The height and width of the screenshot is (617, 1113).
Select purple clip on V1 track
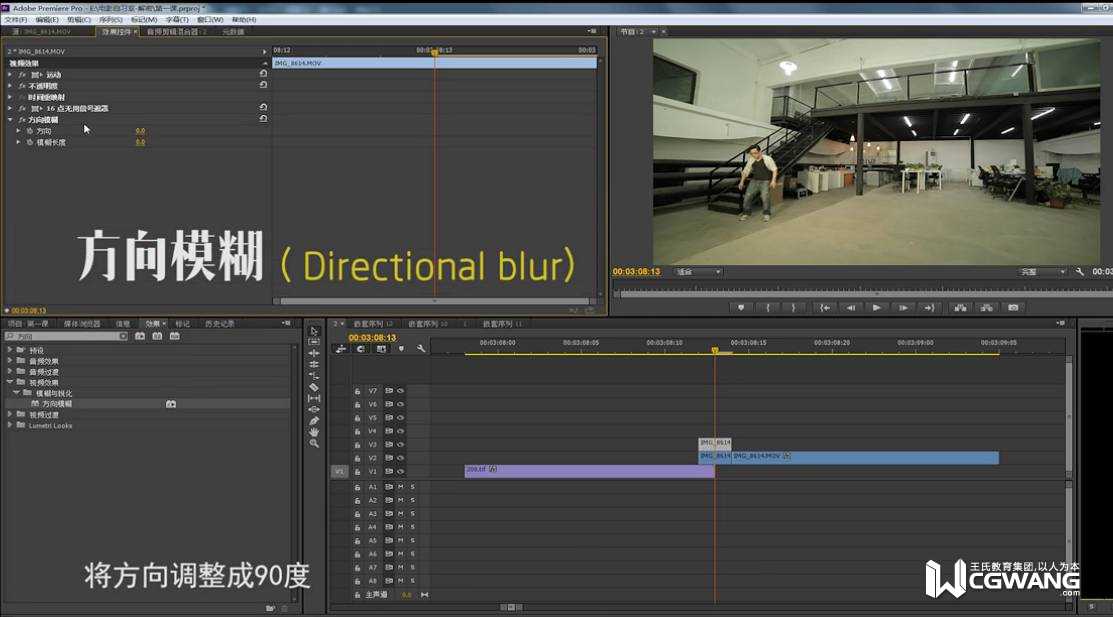(589, 471)
